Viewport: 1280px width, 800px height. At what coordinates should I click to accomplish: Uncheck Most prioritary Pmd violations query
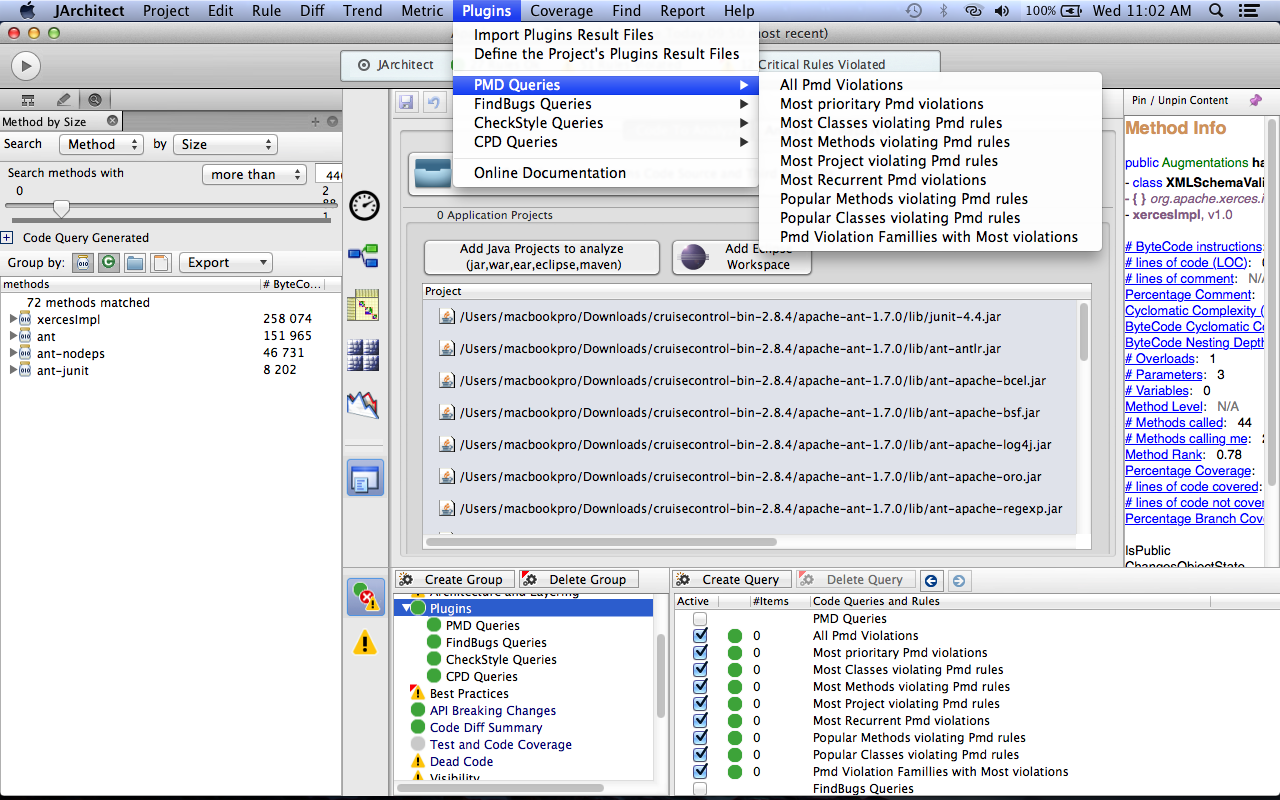click(700, 653)
